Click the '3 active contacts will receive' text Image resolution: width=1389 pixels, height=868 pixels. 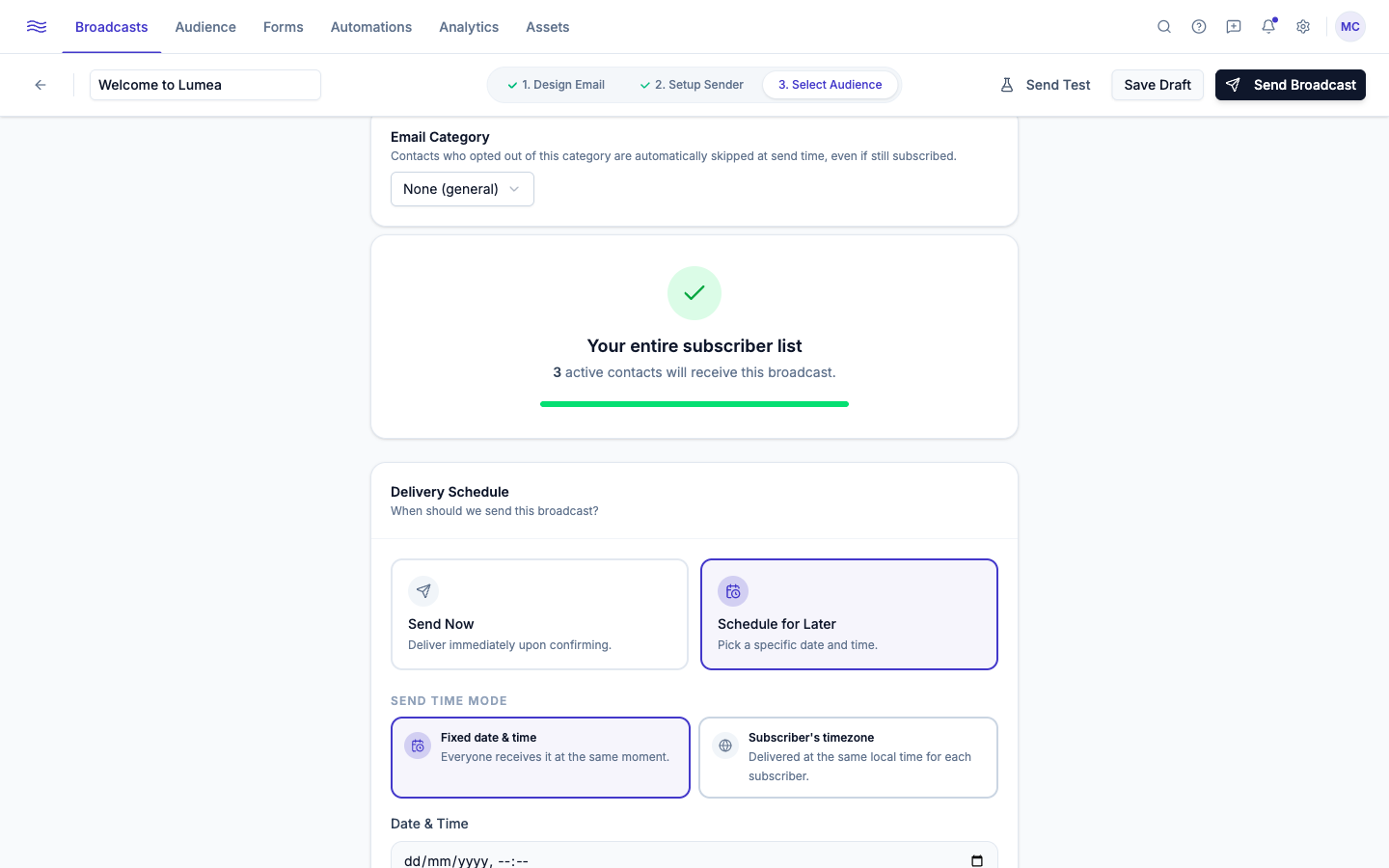694,372
